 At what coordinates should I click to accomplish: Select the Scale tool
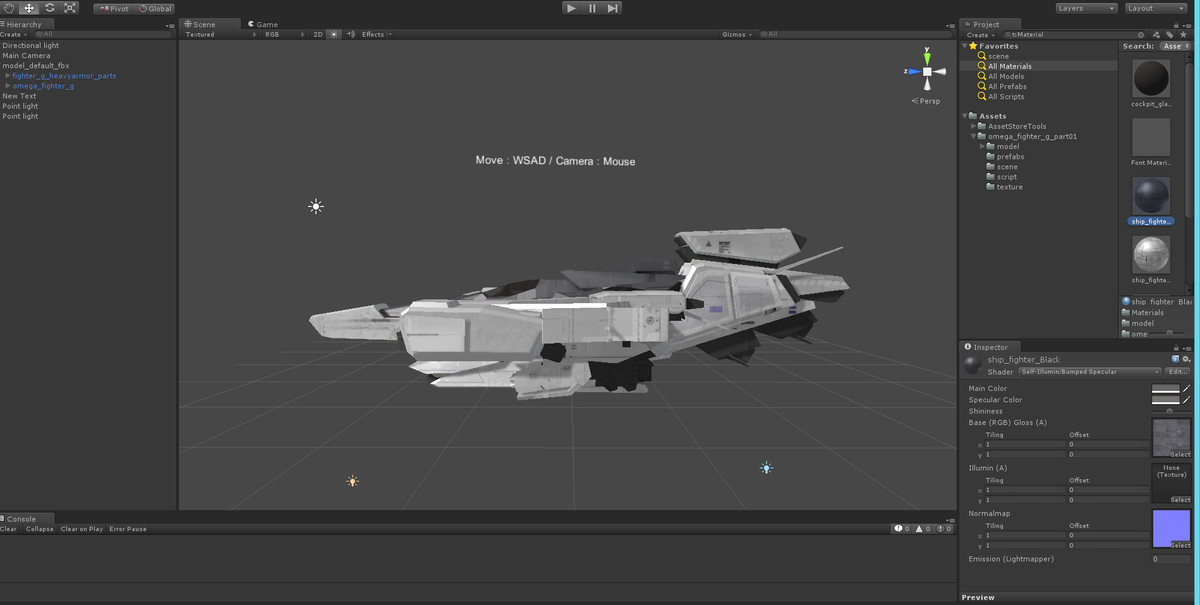[69, 8]
